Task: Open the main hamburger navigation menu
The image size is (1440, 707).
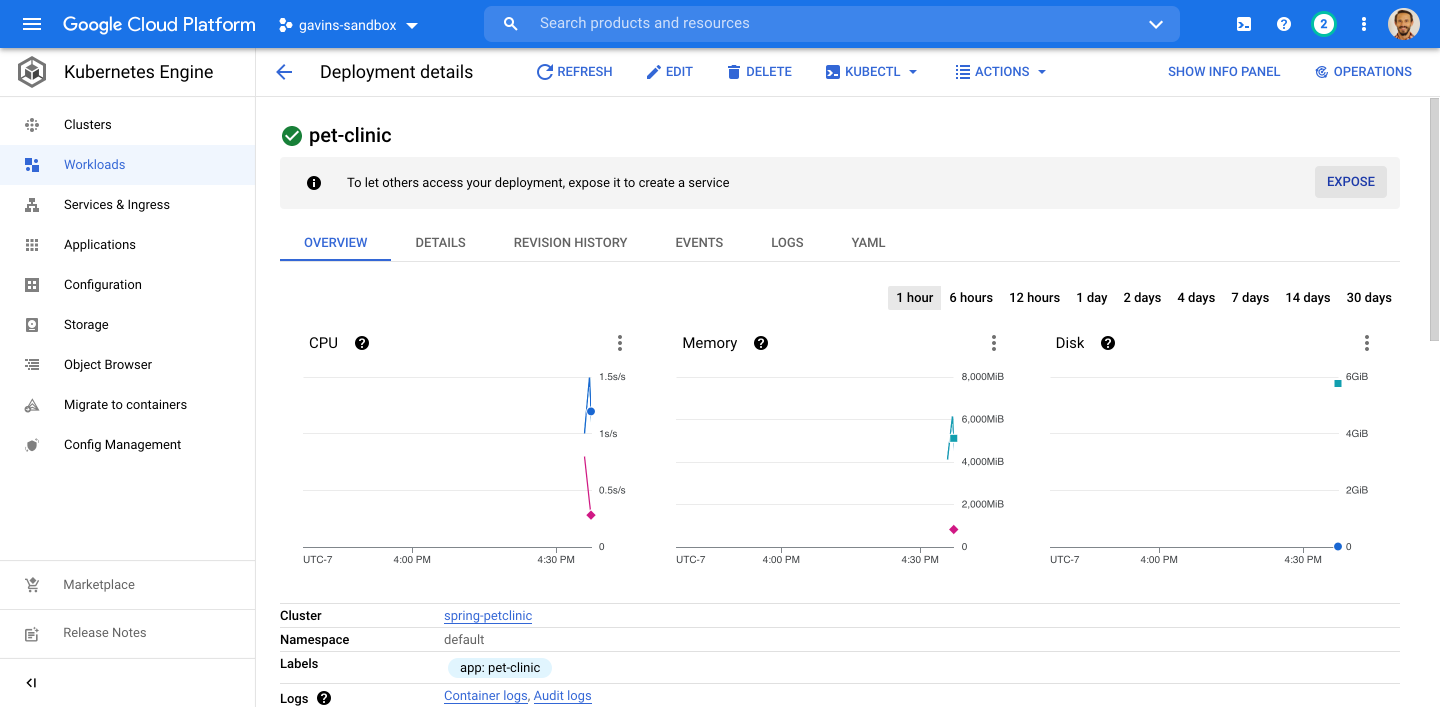Action: click(x=32, y=24)
